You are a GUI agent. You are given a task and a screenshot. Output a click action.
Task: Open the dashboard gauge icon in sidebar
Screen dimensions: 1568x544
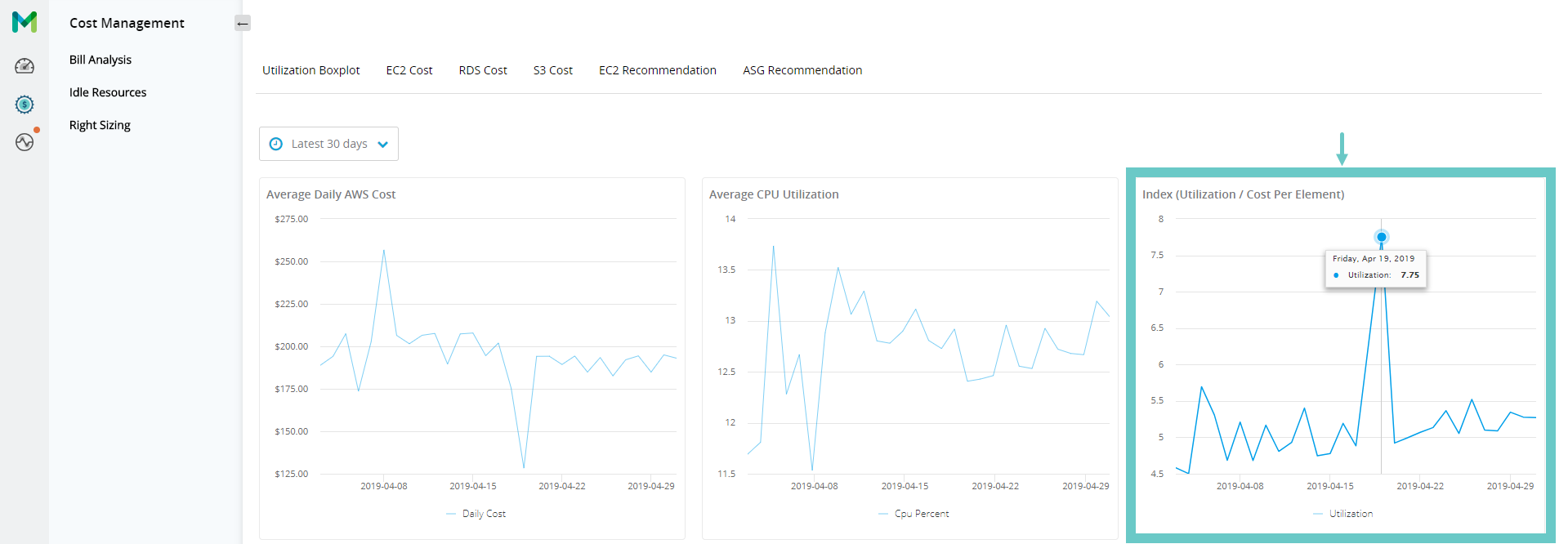pos(25,66)
